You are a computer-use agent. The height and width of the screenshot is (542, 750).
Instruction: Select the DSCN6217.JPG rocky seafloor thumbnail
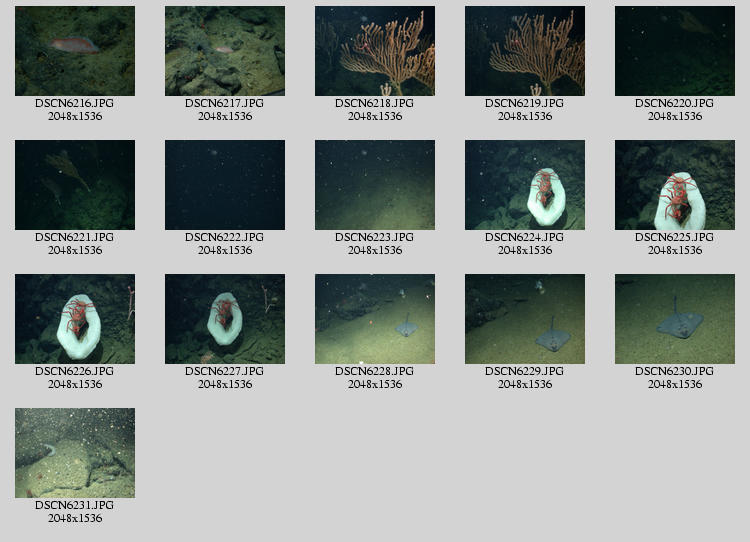[x=225, y=51]
